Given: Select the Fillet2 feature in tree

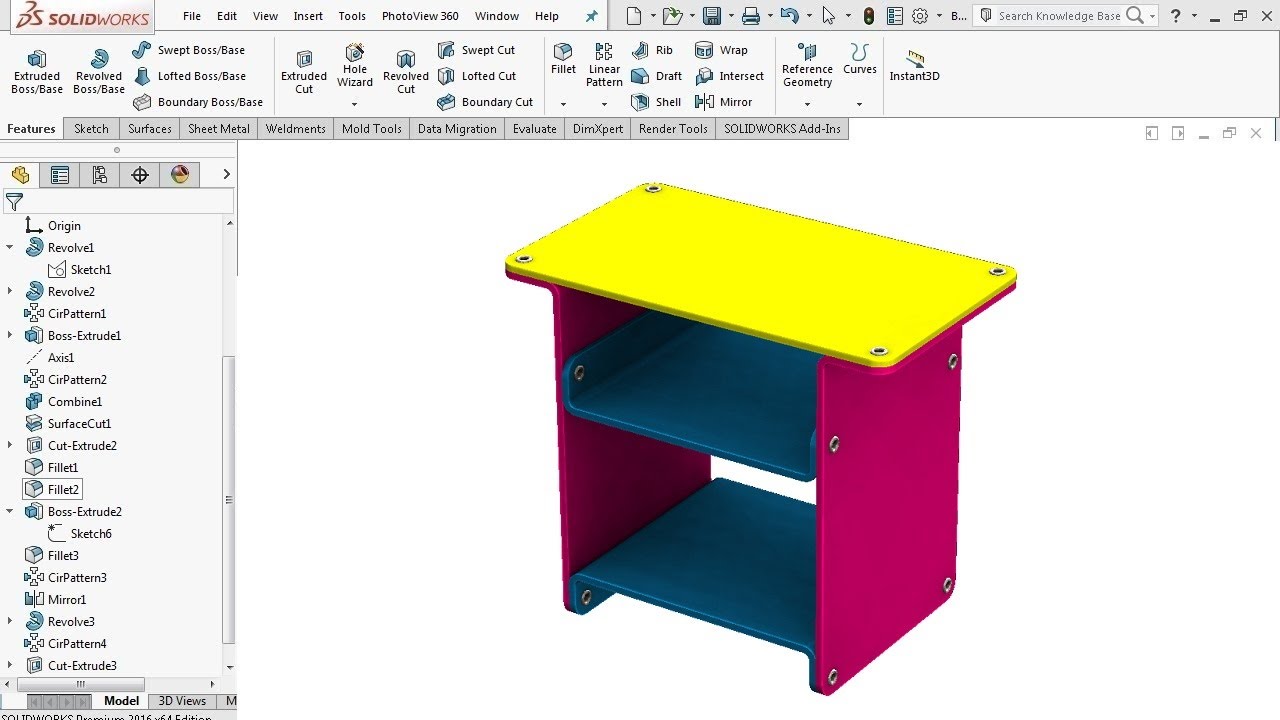Looking at the screenshot, I should 52,490.
